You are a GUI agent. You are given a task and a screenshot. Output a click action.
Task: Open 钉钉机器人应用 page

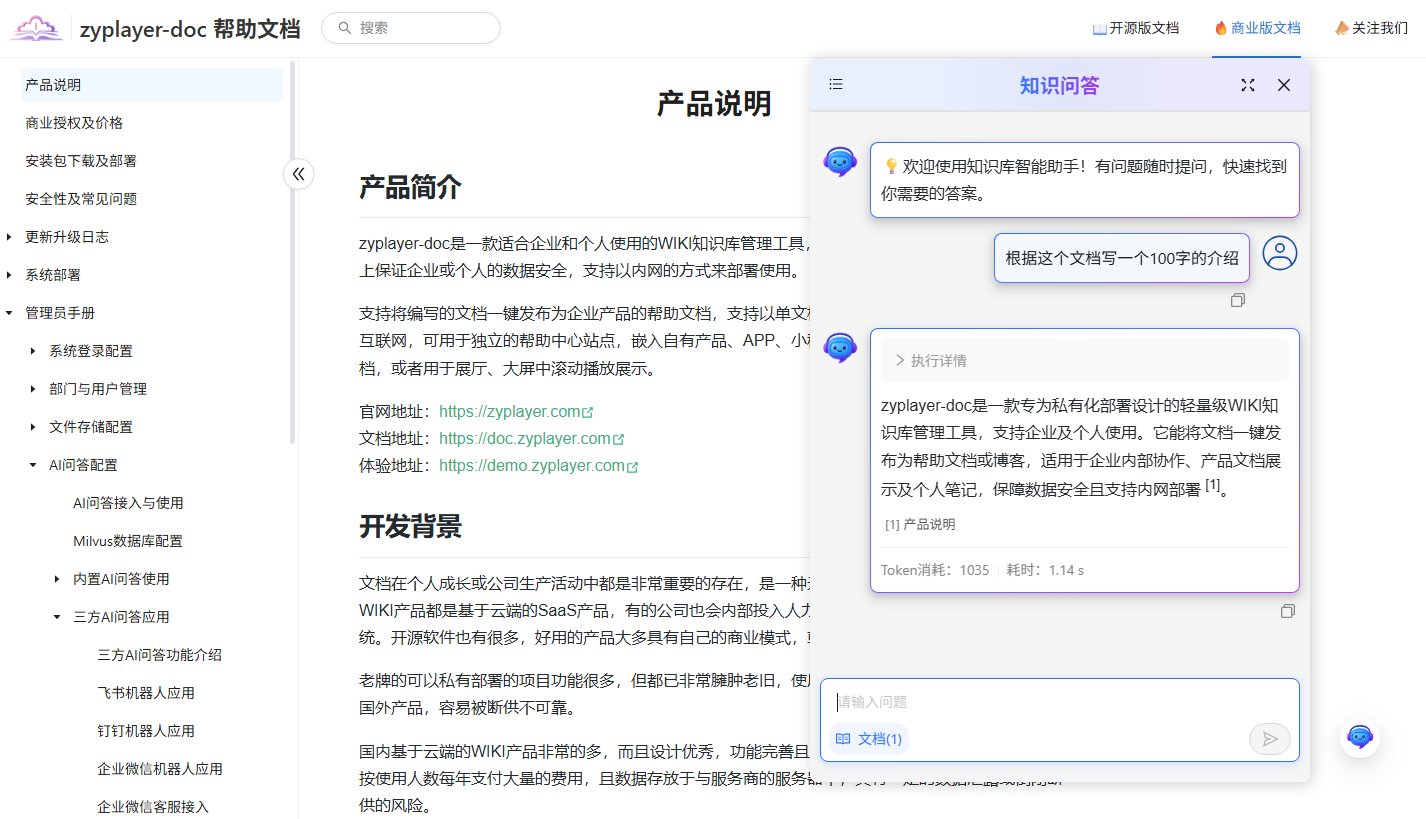[146, 731]
